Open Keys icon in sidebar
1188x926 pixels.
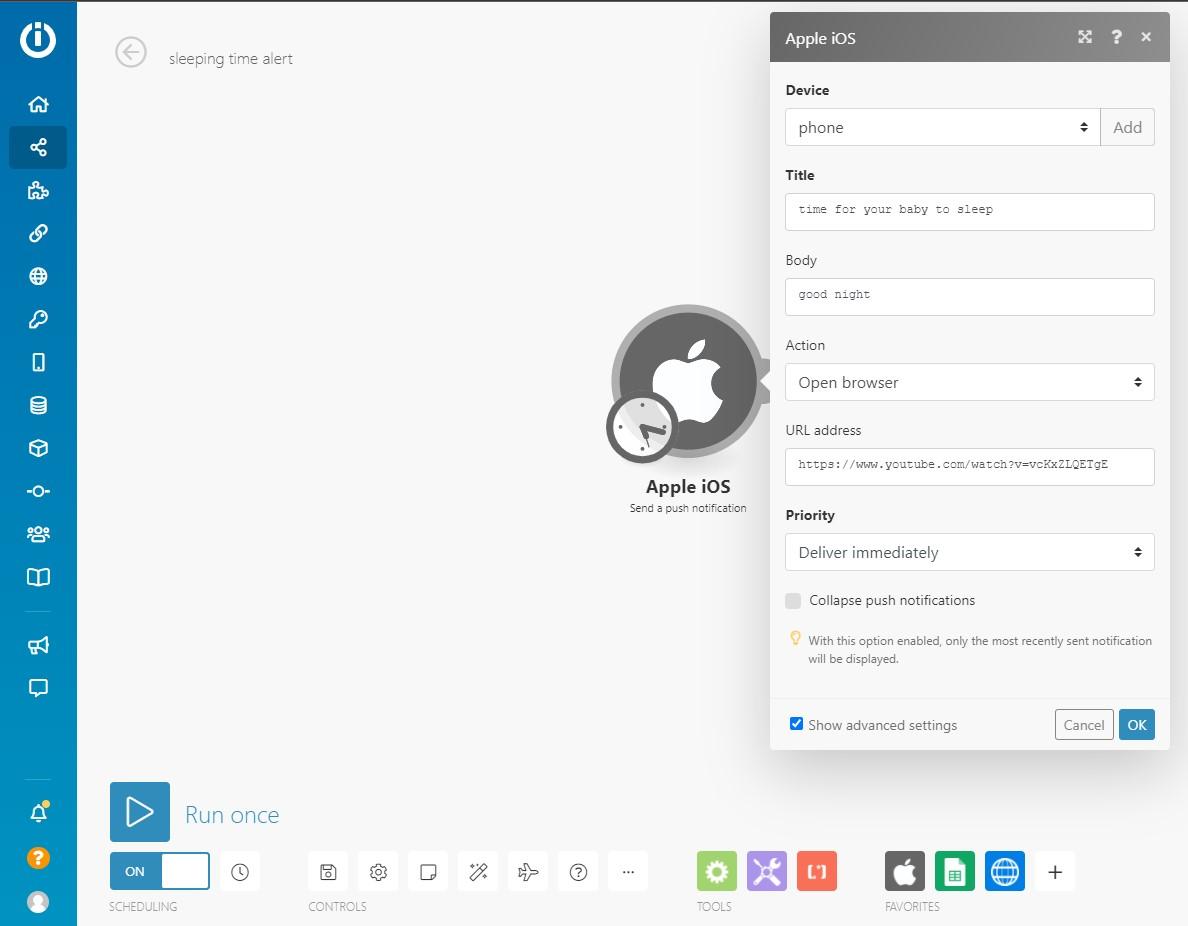click(38, 319)
